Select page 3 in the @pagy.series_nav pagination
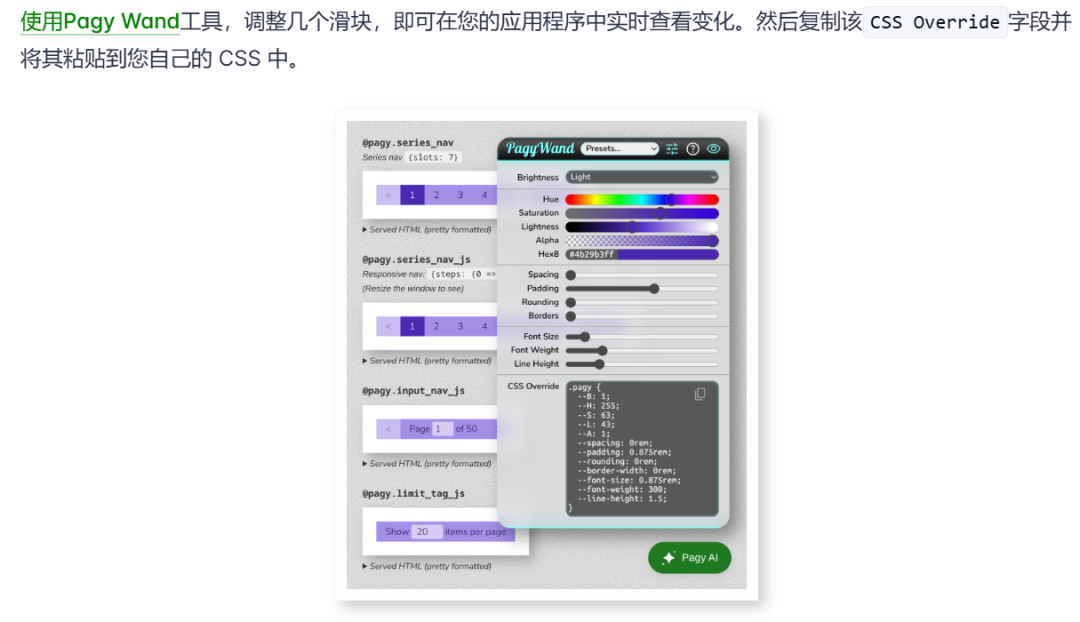1080x622 pixels. point(460,195)
